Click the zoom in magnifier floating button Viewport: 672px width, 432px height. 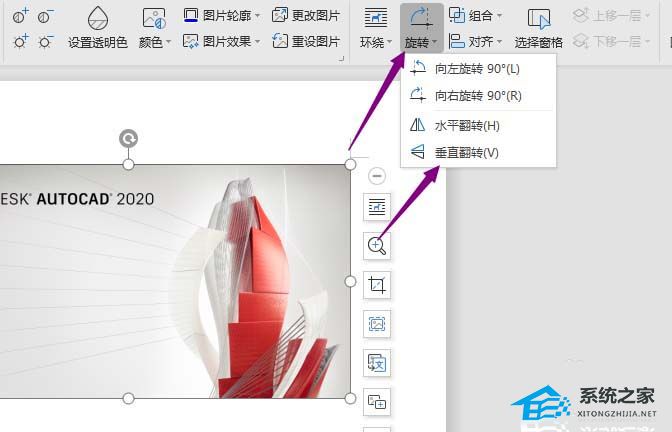(377, 246)
